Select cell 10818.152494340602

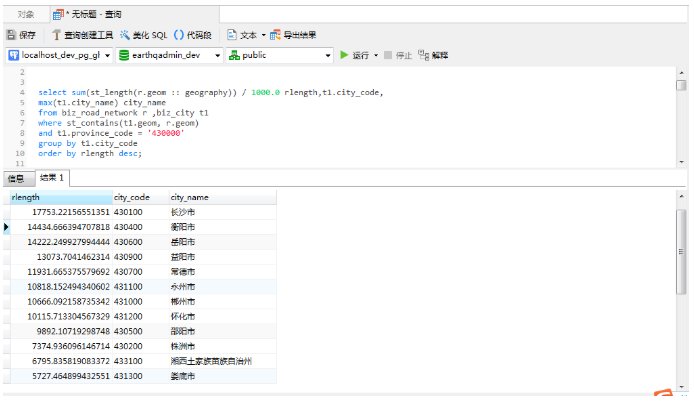point(61,287)
